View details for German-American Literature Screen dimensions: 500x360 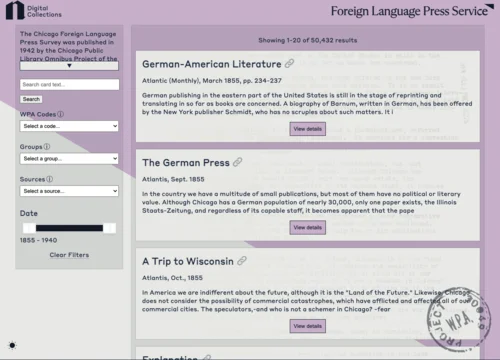click(307, 129)
